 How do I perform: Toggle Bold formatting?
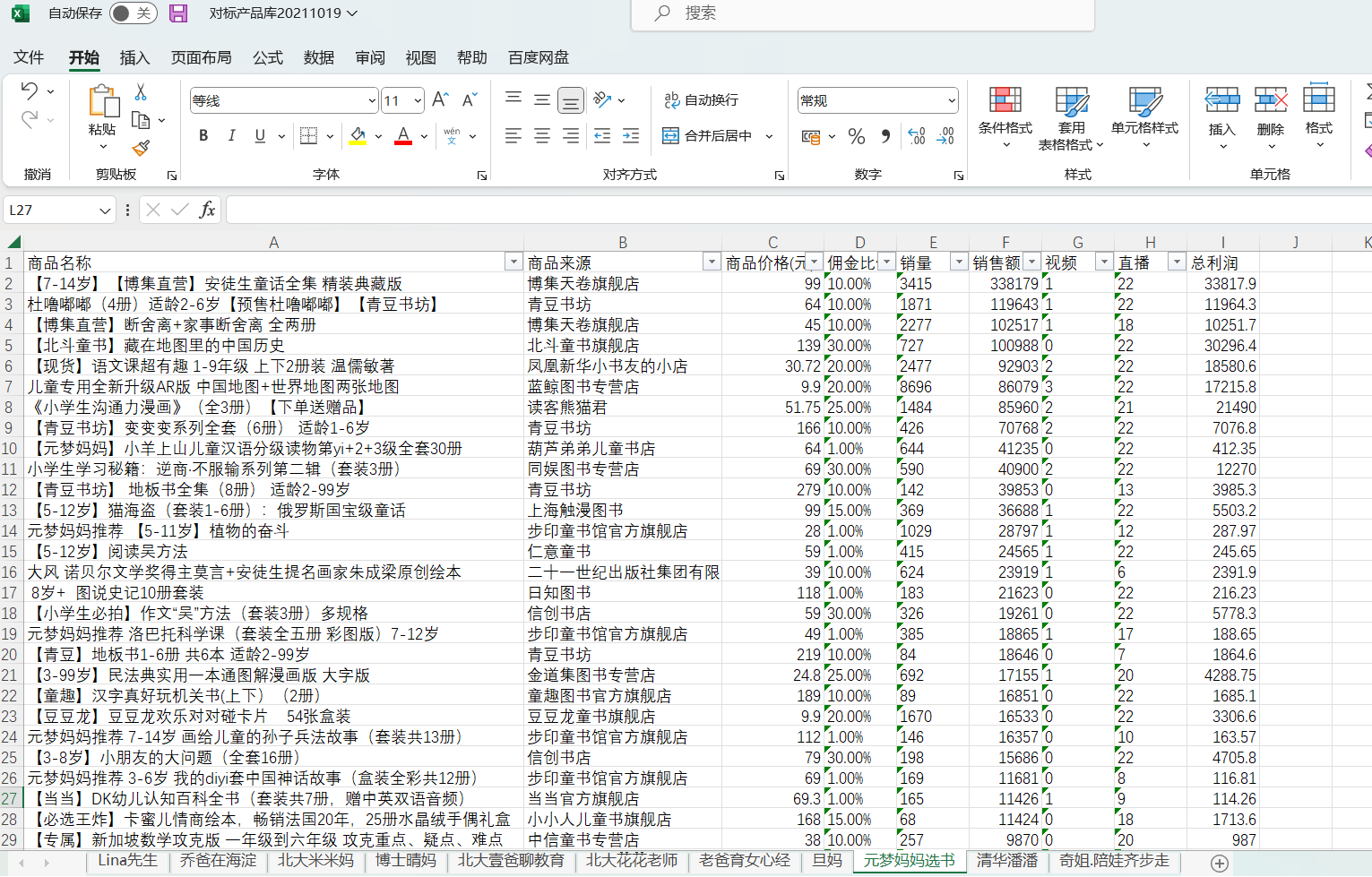coord(203,135)
